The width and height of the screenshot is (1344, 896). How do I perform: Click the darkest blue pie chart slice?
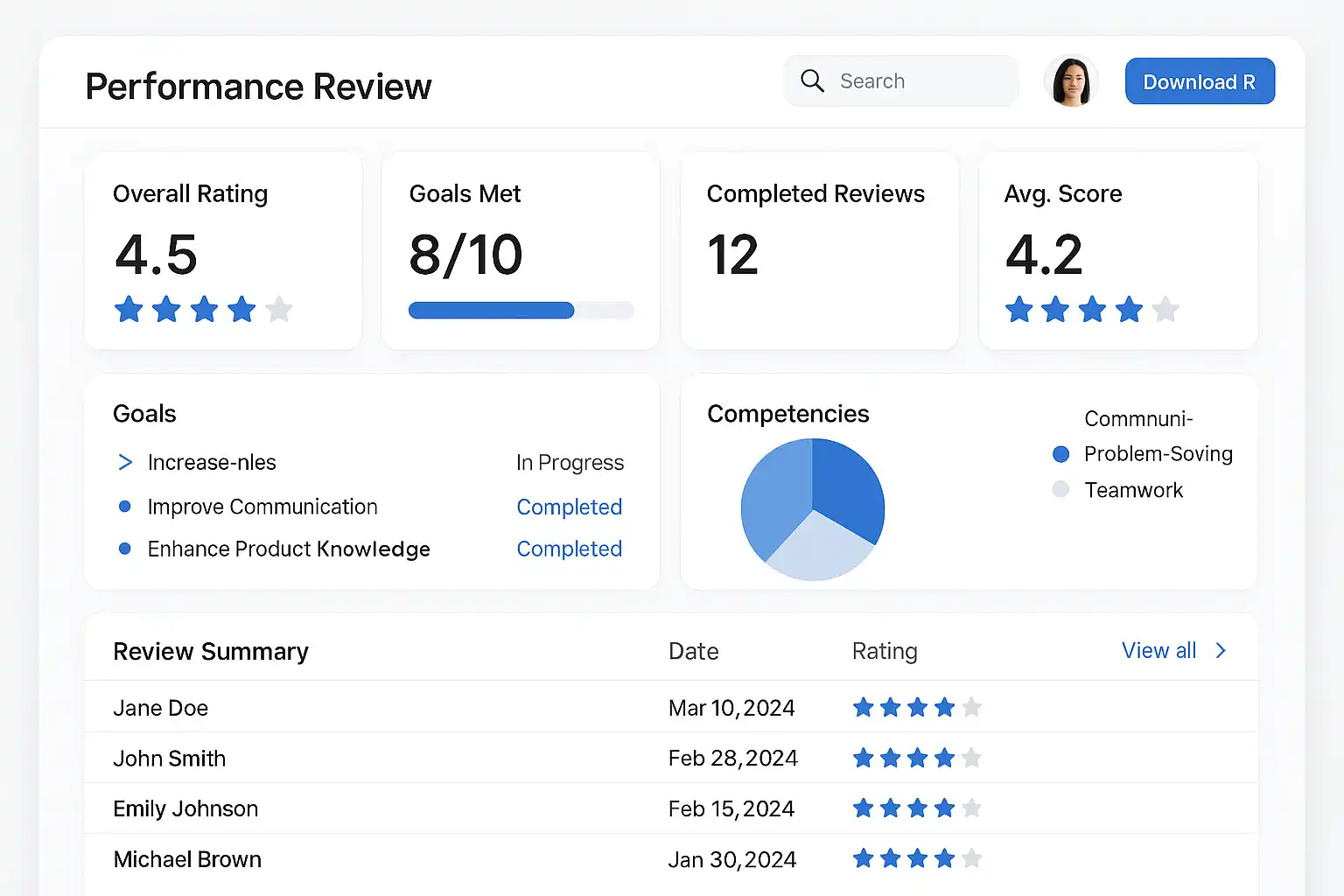click(x=846, y=486)
